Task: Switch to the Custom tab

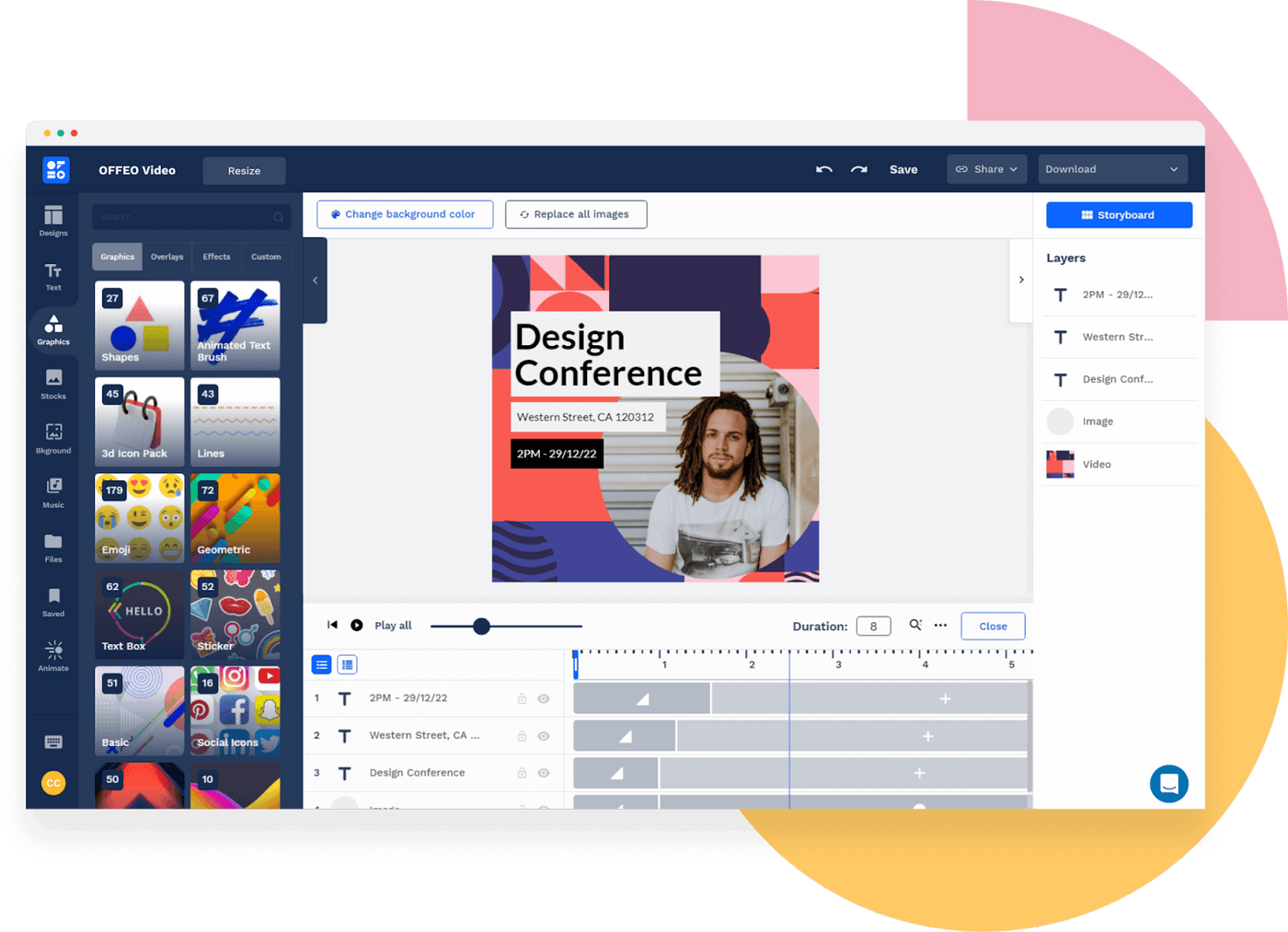Action: [266, 257]
